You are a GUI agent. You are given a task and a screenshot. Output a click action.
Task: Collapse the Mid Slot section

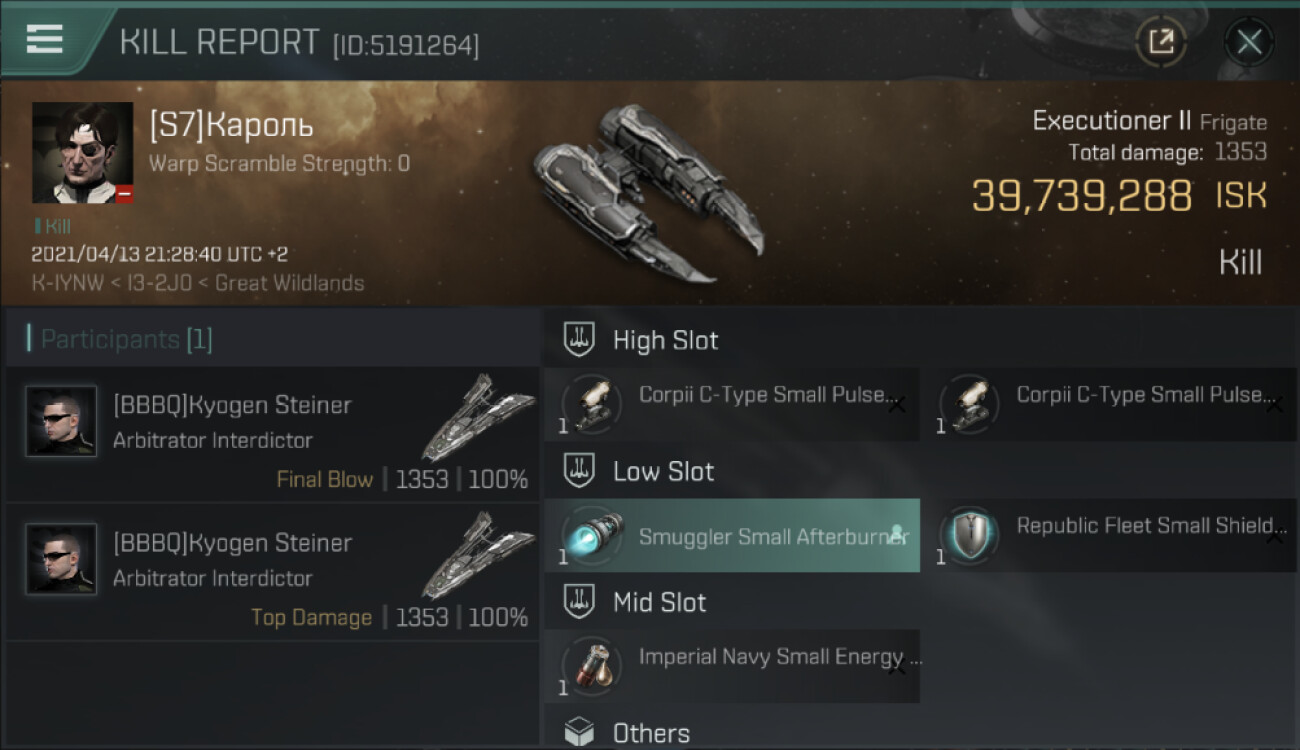(x=659, y=602)
